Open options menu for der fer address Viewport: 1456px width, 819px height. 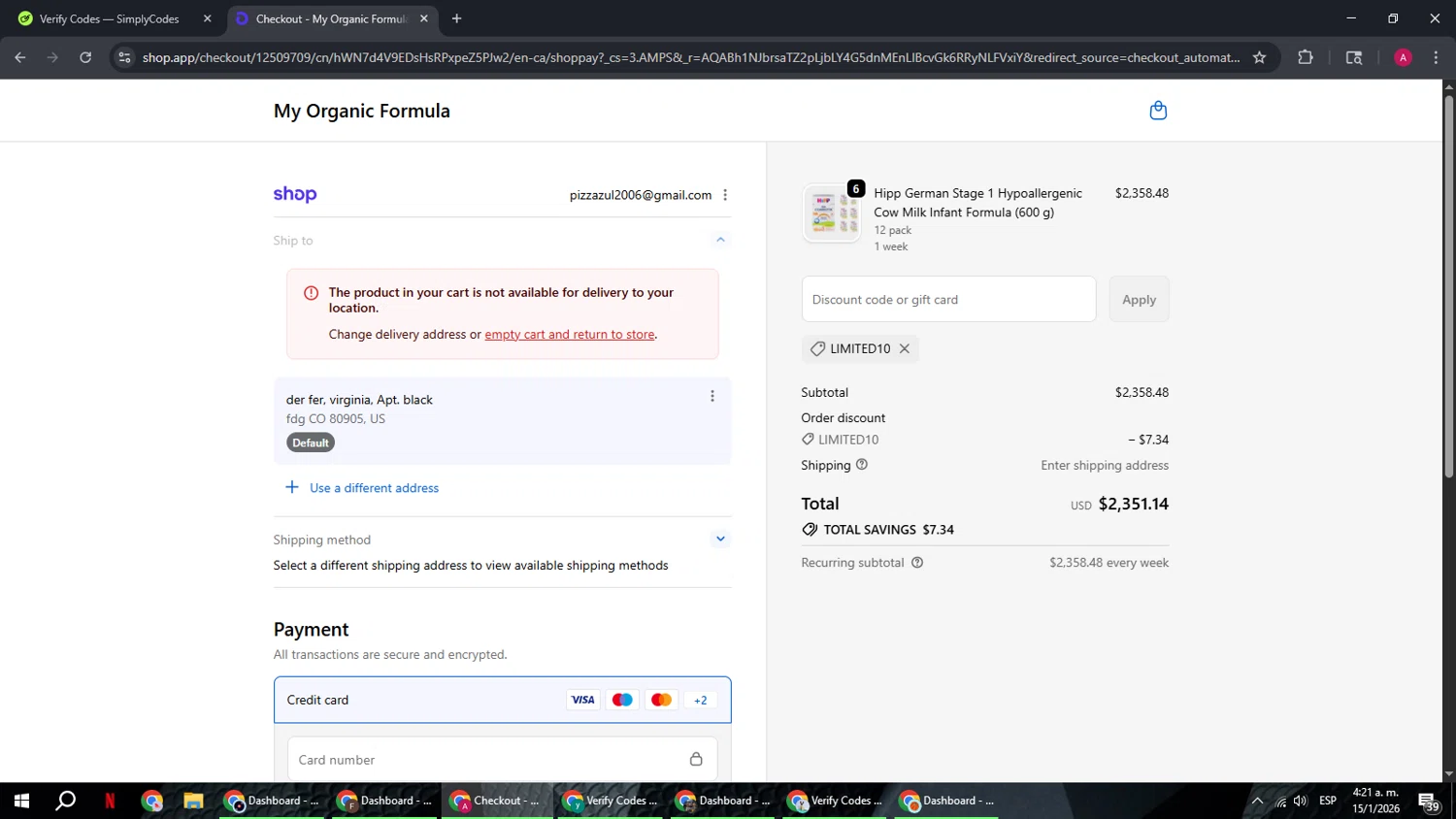(x=712, y=396)
